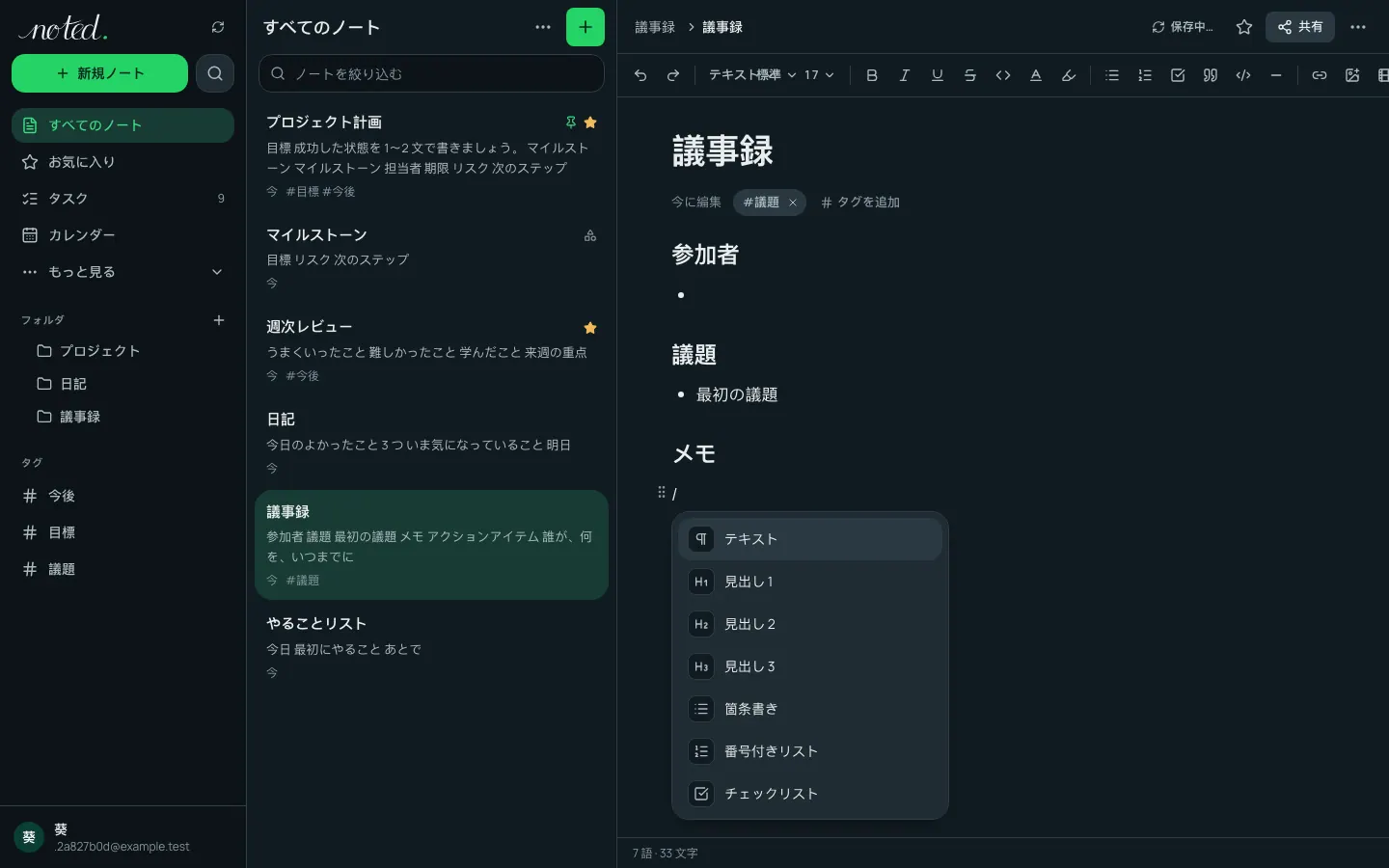This screenshot has height=868, width=1389.
Task: Insert a bullet list from the toolbar
Action: point(1112,75)
